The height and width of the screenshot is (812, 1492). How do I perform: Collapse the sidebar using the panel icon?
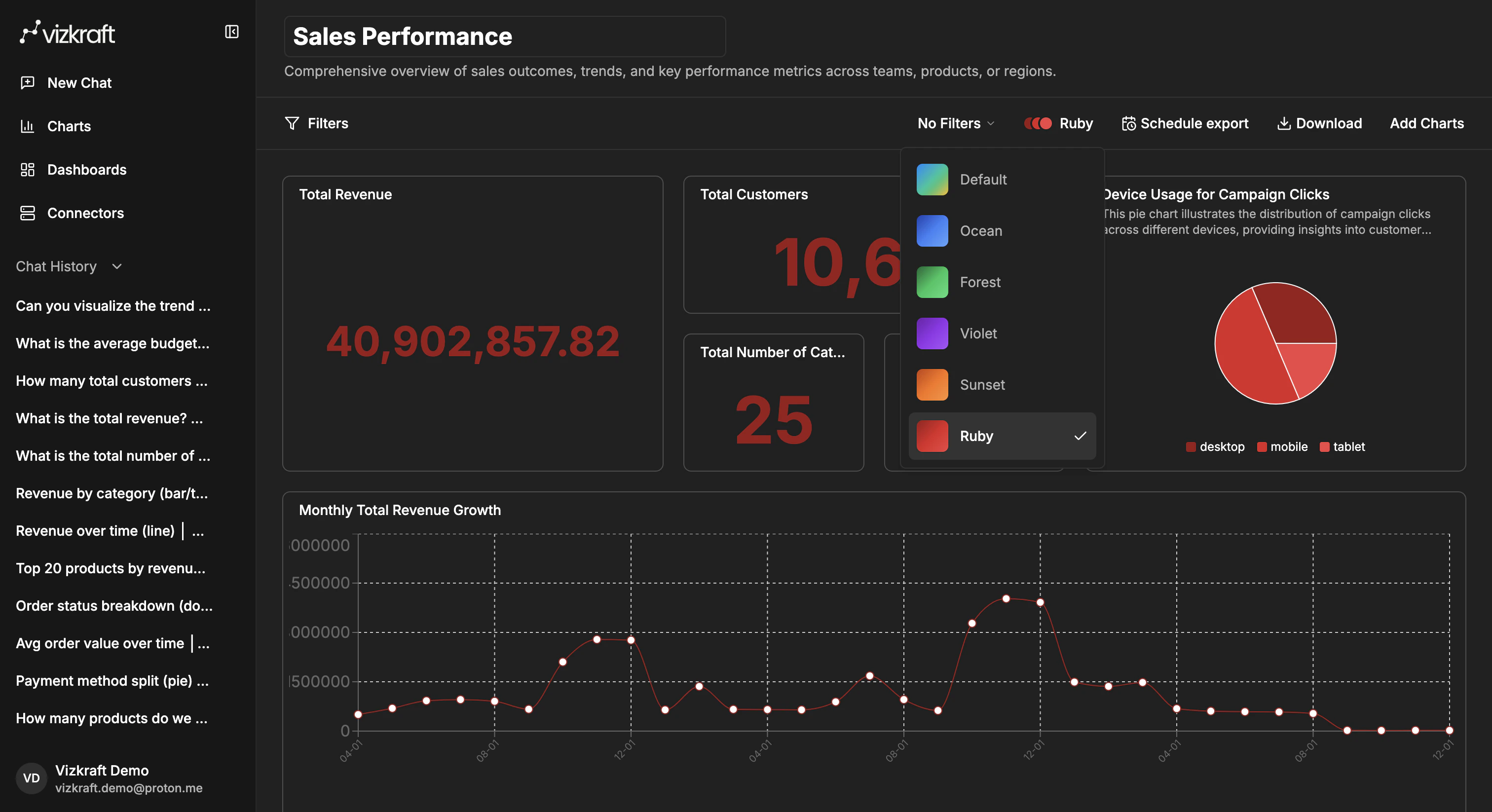click(232, 32)
